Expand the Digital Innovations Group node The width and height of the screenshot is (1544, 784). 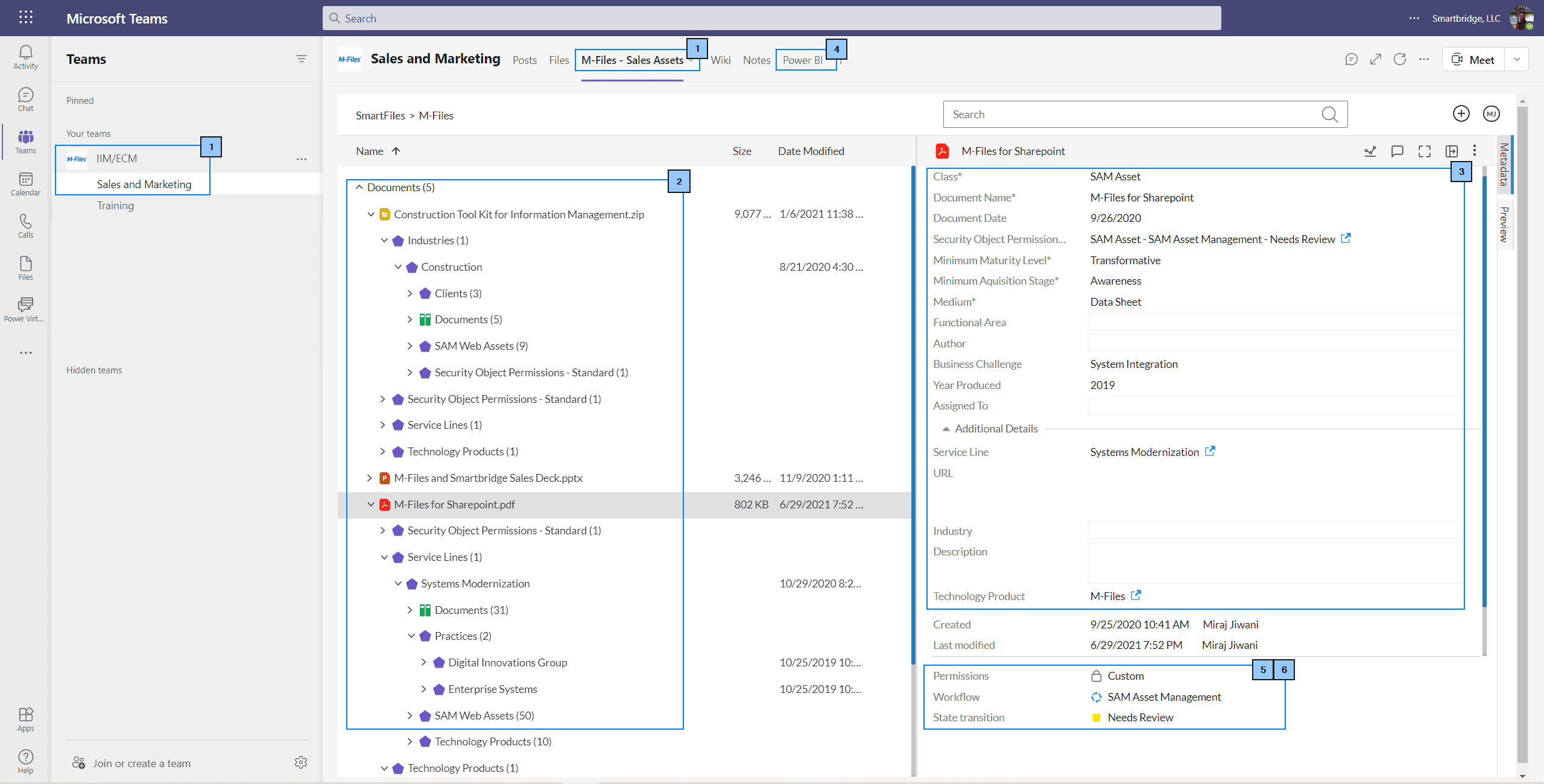423,663
